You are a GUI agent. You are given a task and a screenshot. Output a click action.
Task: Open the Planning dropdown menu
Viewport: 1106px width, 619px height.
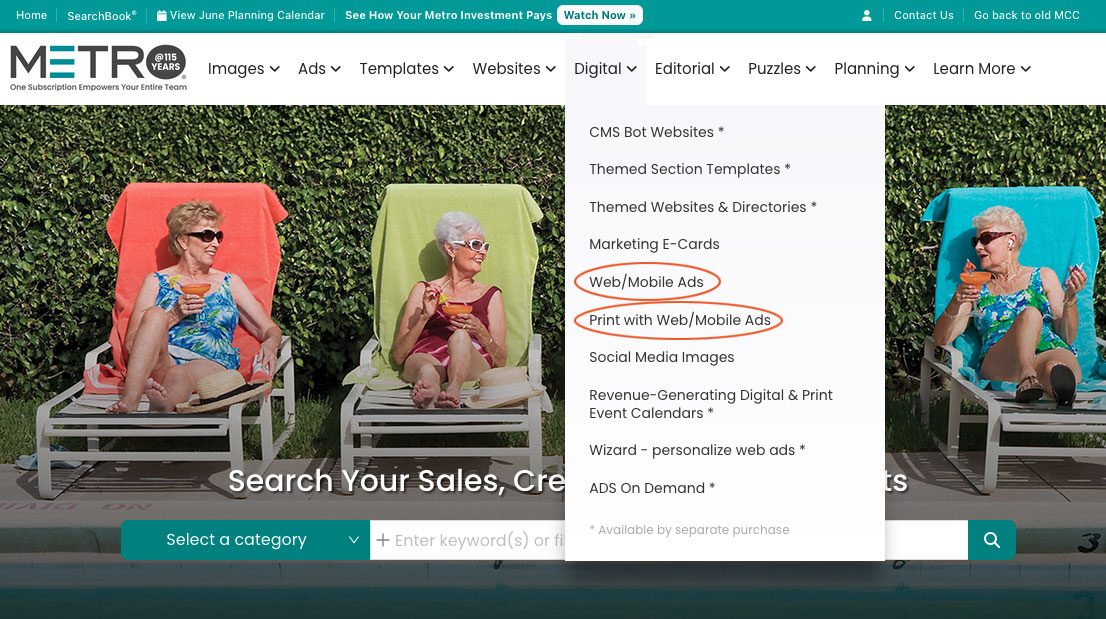(874, 69)
